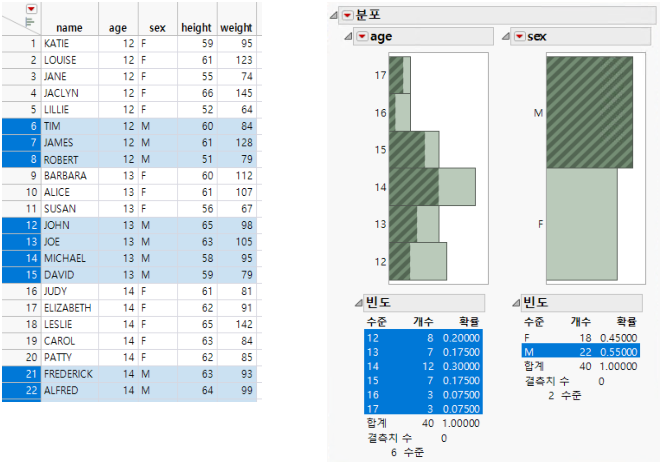Click the row-sort icon in table corner

pos(29,22)
